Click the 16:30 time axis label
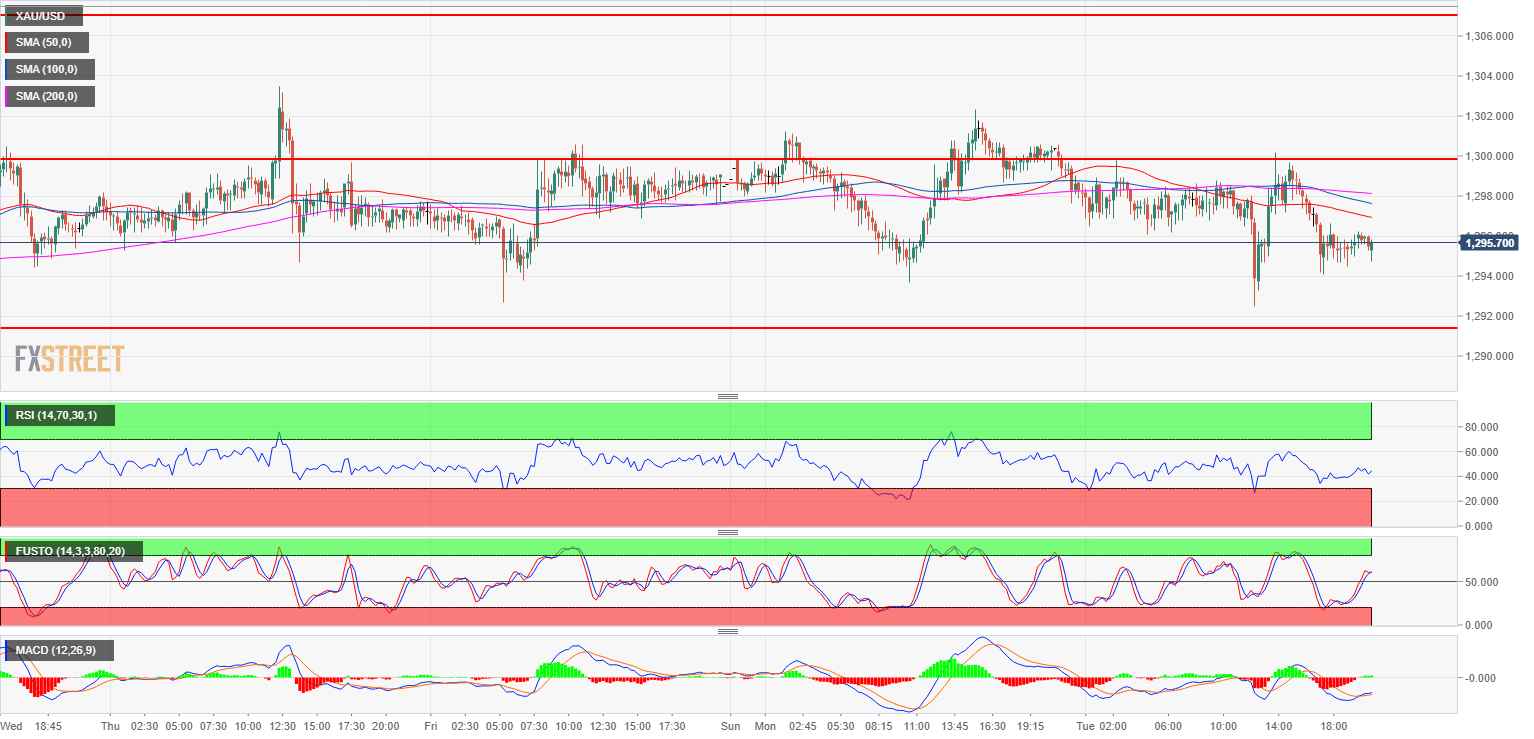This screenshot has height=739, width=1534. (993, 726)
